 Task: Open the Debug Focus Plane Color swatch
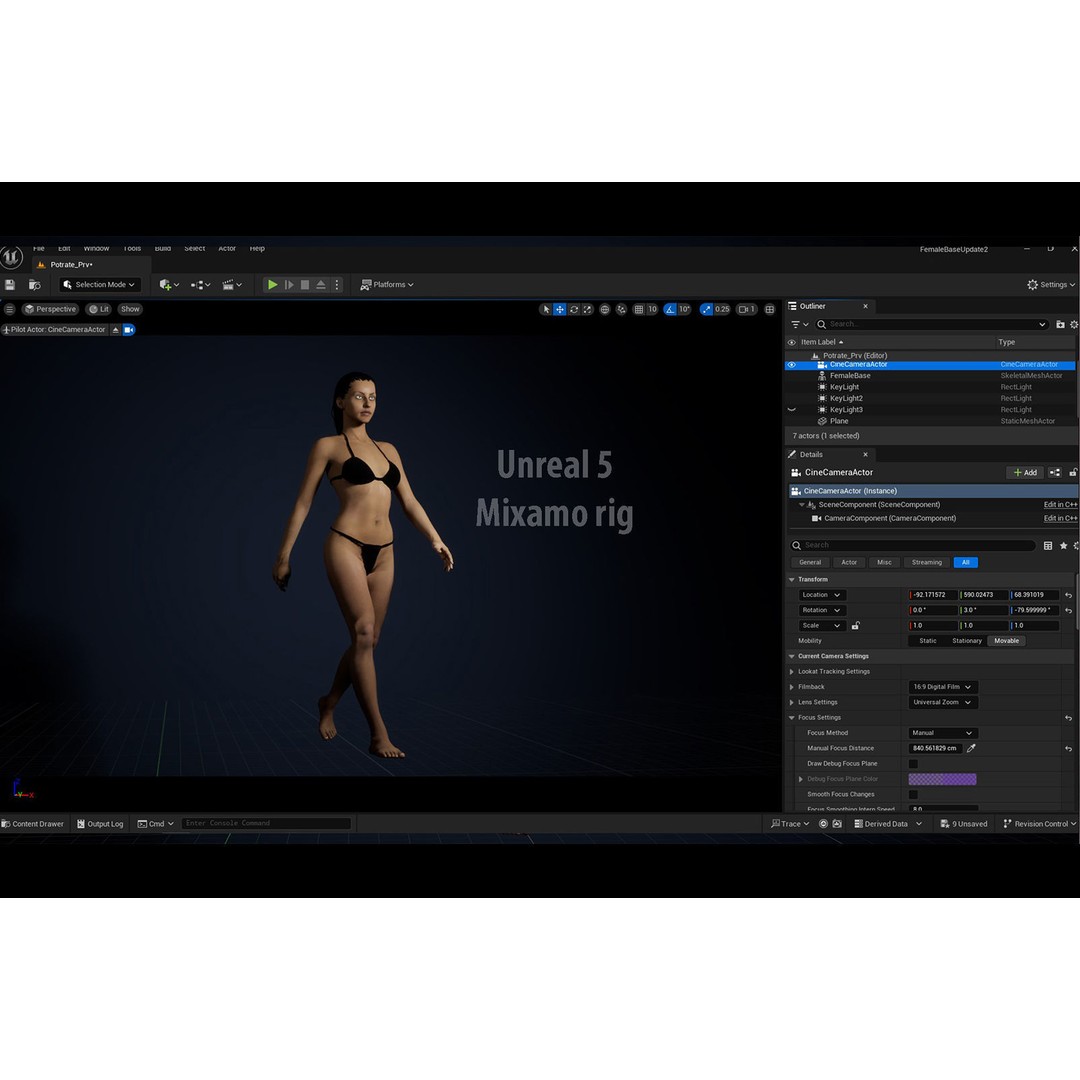tap(942, 779)
